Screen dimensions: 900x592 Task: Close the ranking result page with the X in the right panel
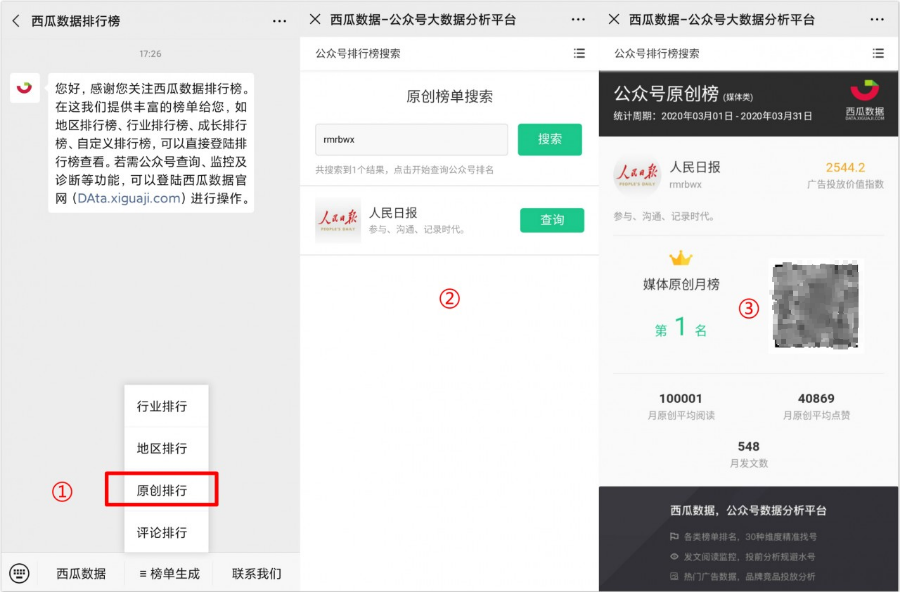click(x=614, y=19)
